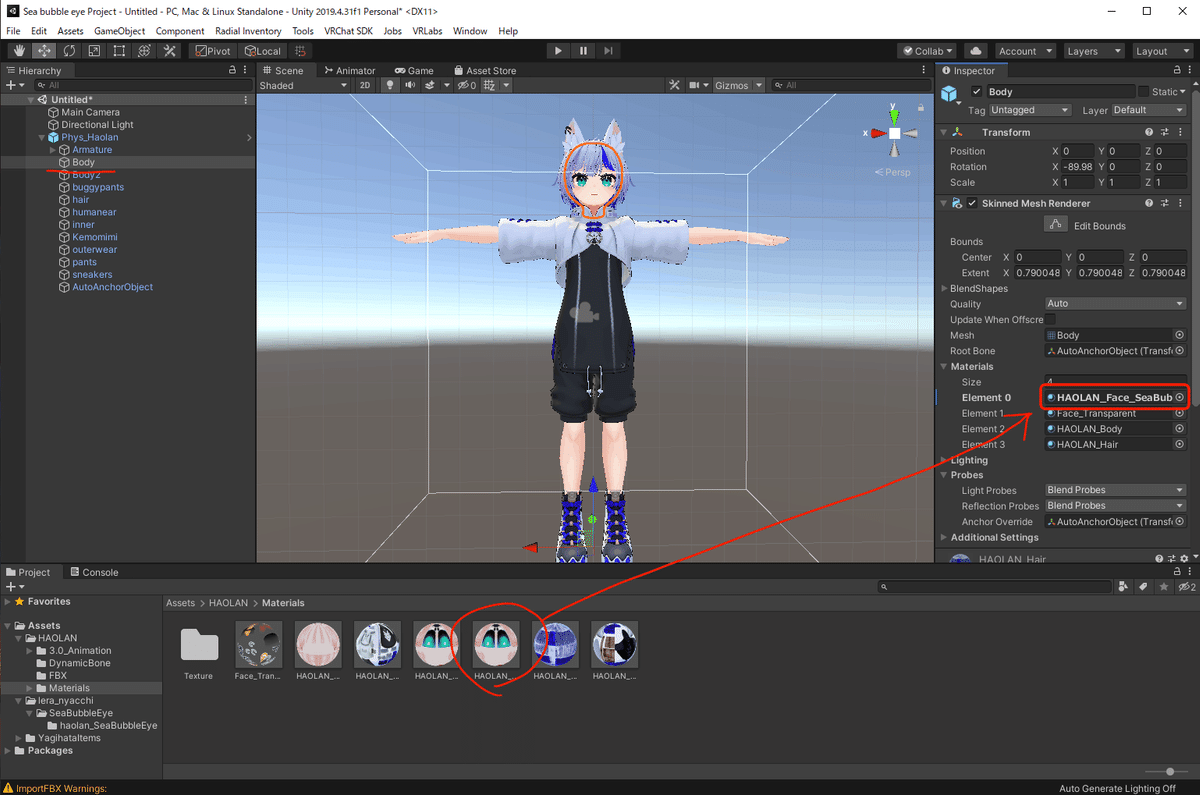Open the VRChat SDK menu
The height and width of the screenshot is (795, 1200).
[349, 31]
